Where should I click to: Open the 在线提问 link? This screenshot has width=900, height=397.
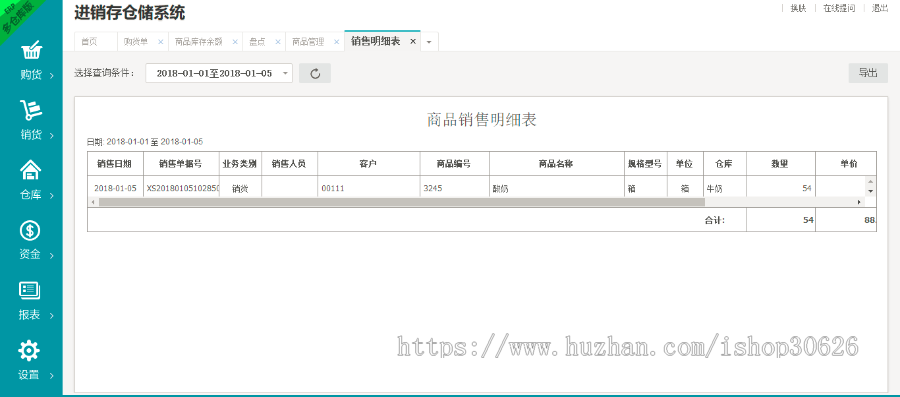839,8
